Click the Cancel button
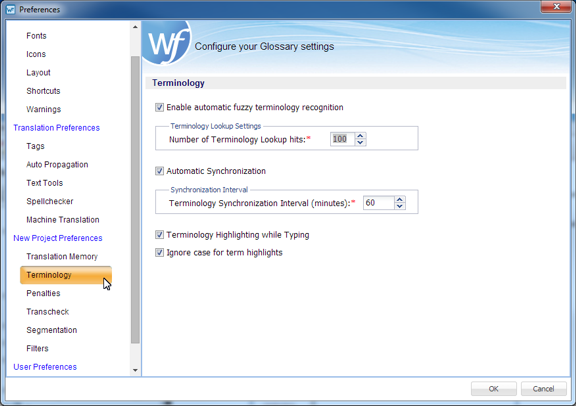This screenshot has height=406, width=576. point(543,389)
